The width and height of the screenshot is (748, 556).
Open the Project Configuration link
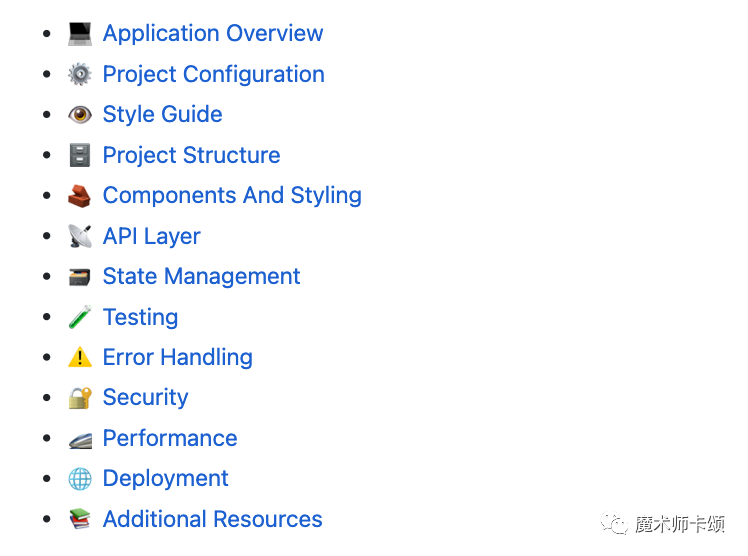pyautogui.click(x=214, y=74)
